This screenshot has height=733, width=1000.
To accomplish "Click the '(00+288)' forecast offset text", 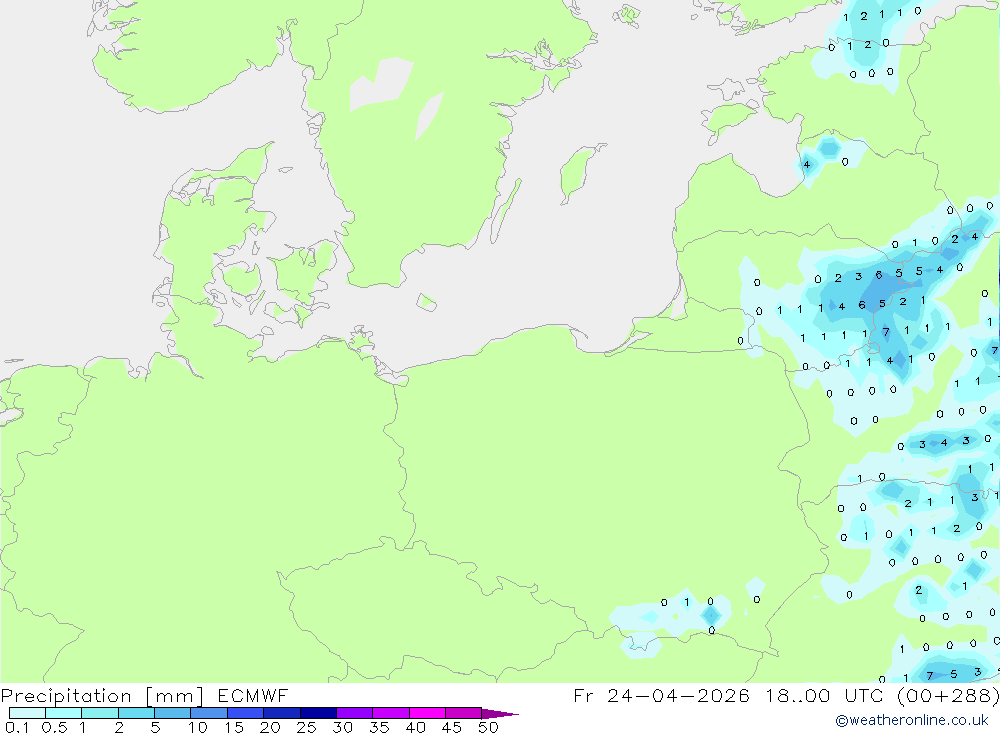I will [x=948, y=695].
